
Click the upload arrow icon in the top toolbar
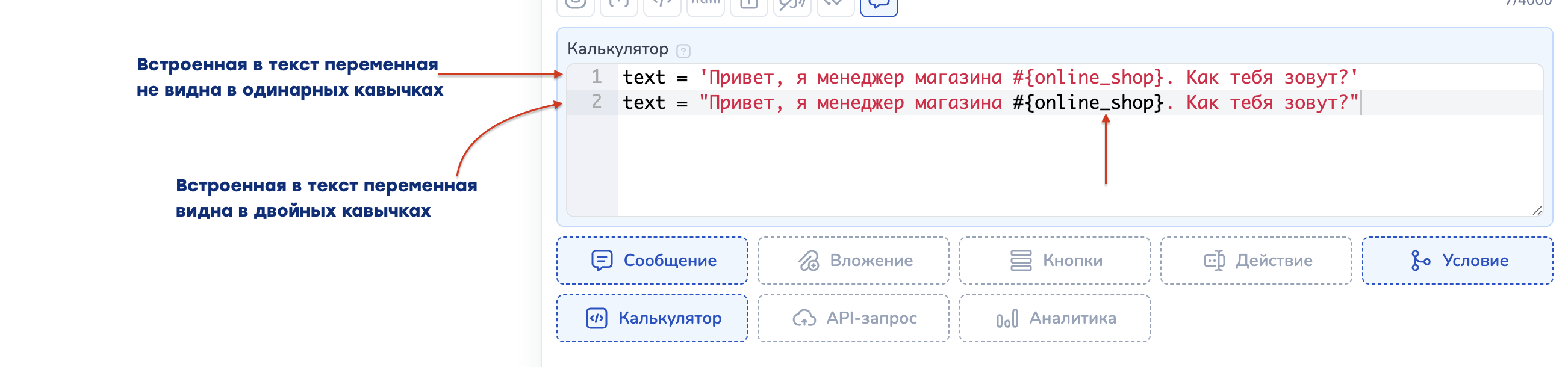748,4
